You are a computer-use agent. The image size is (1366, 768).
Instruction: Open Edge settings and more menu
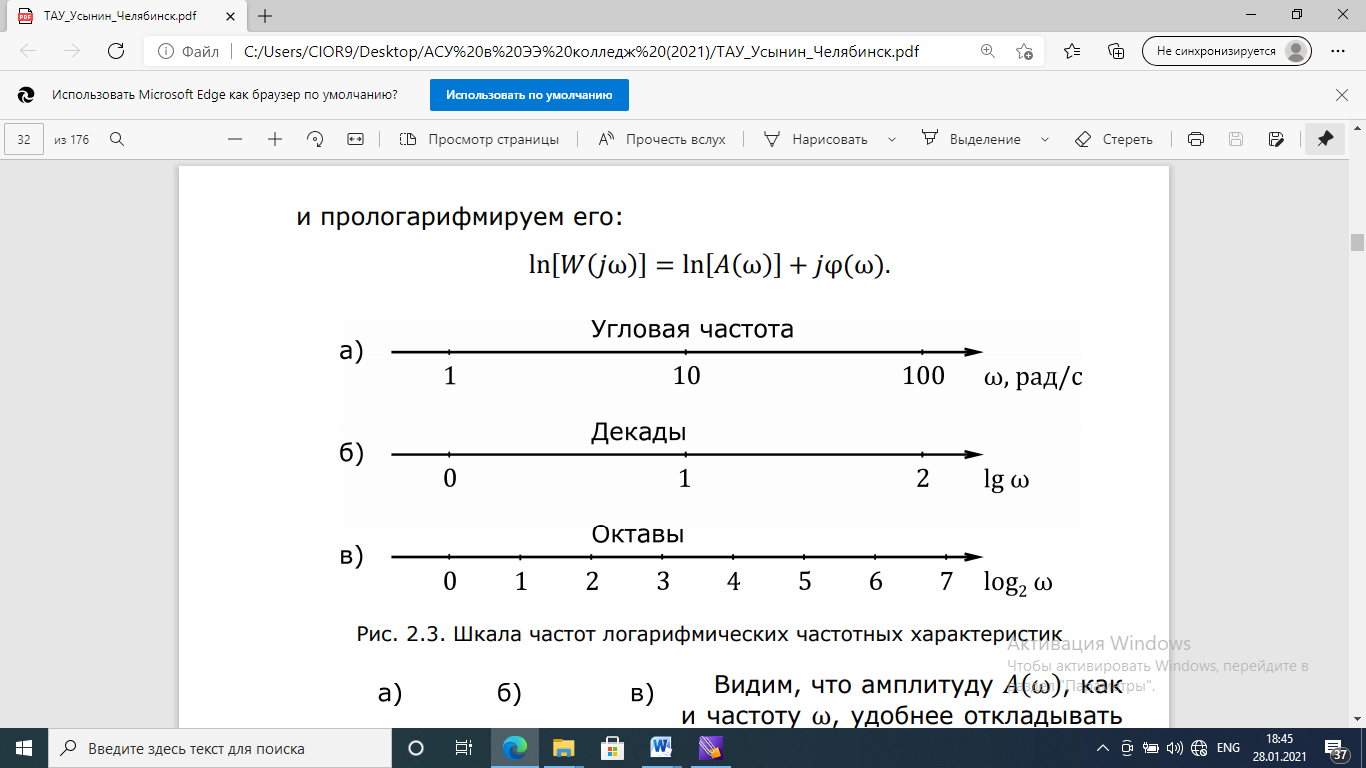[x=1337, y=51]
